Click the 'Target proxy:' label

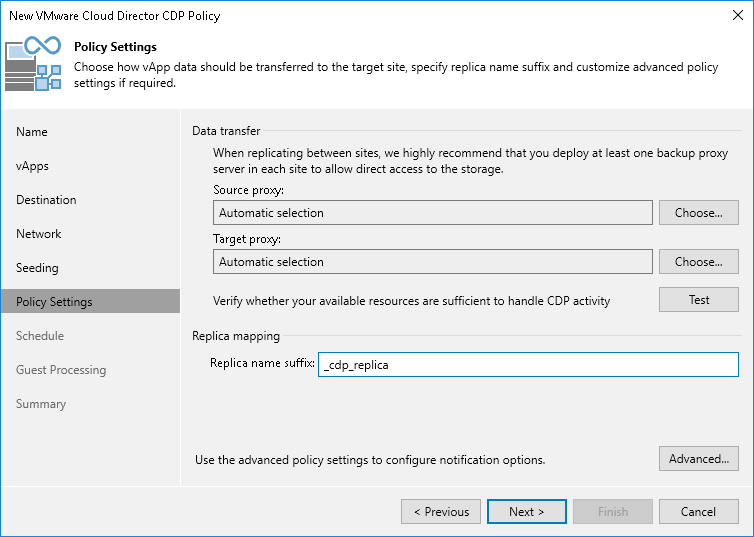coord(247,239)
